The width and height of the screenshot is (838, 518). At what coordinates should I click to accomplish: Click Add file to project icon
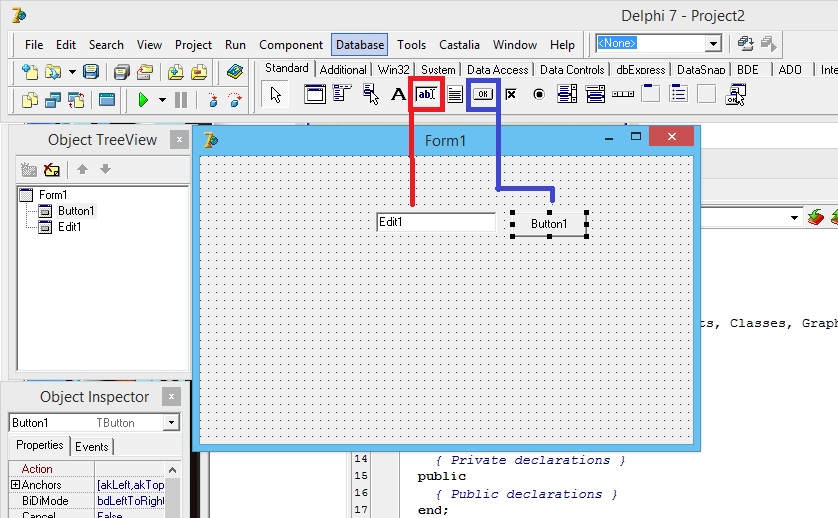[175, 72]
